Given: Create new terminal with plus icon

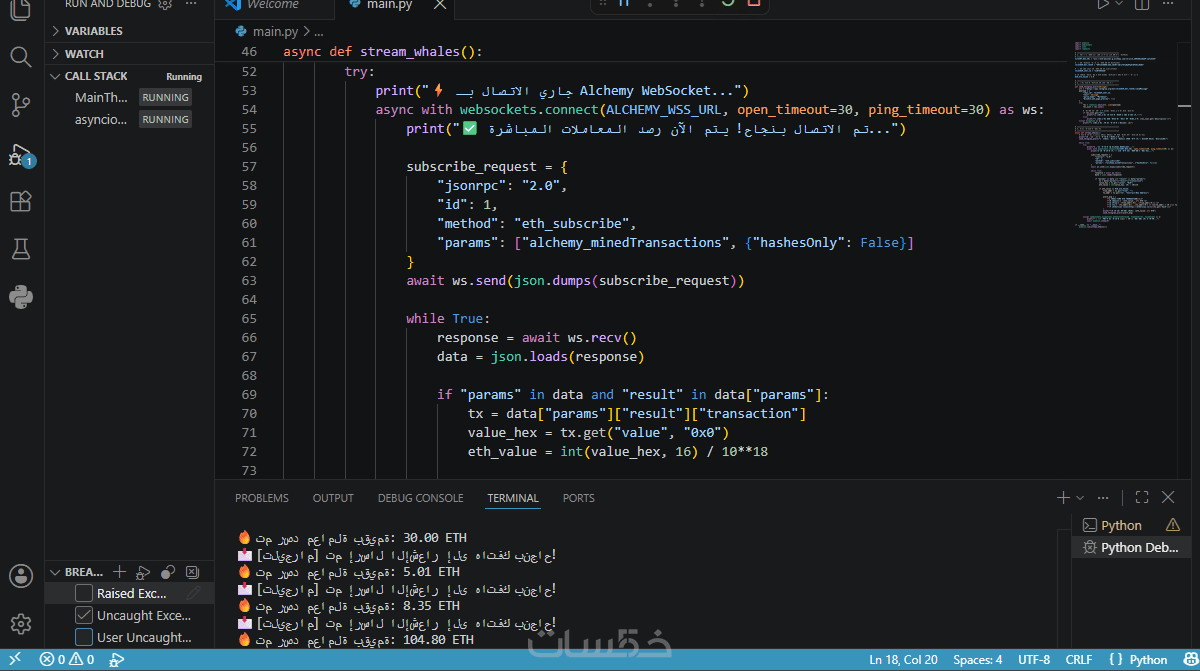Looking at the screenshot, I should click(x=1063, y=497).
